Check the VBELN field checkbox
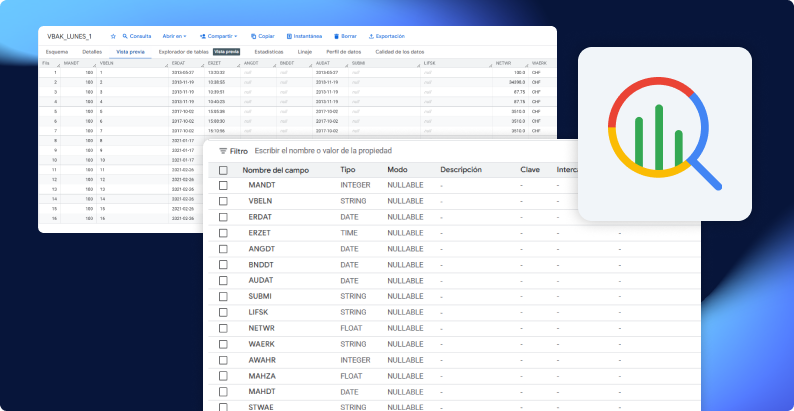This screenshot has height=411, width=794. [223, 201]
